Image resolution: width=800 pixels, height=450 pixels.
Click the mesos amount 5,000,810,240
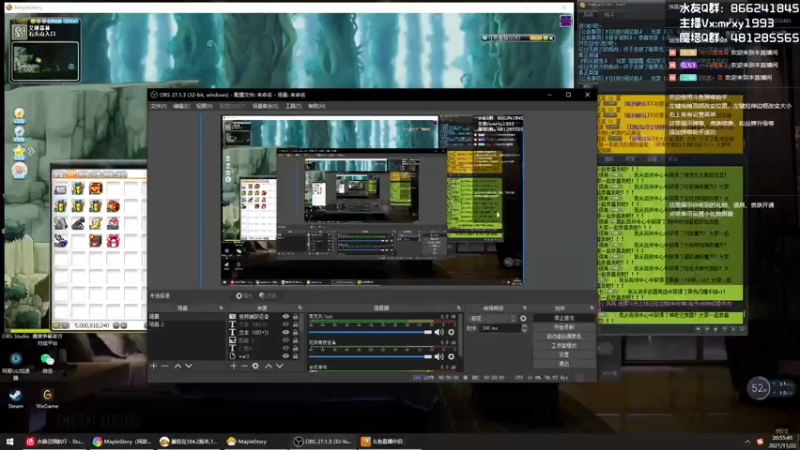pos(92,326)
